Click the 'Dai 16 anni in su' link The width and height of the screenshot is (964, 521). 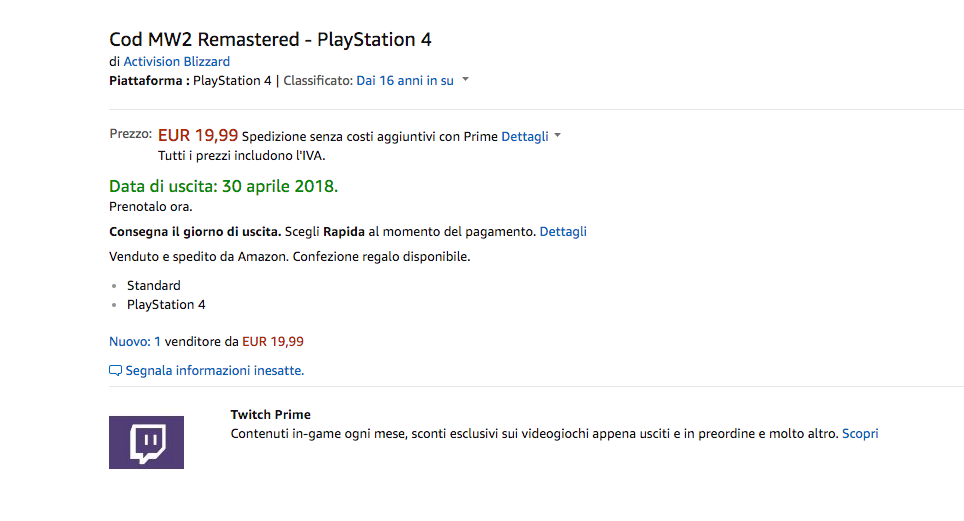point(404,80)
